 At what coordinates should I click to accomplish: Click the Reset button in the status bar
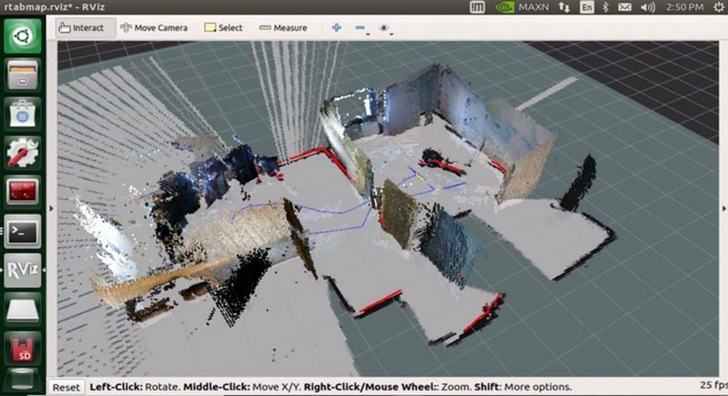pyautogui.click(x=66, y=387)
